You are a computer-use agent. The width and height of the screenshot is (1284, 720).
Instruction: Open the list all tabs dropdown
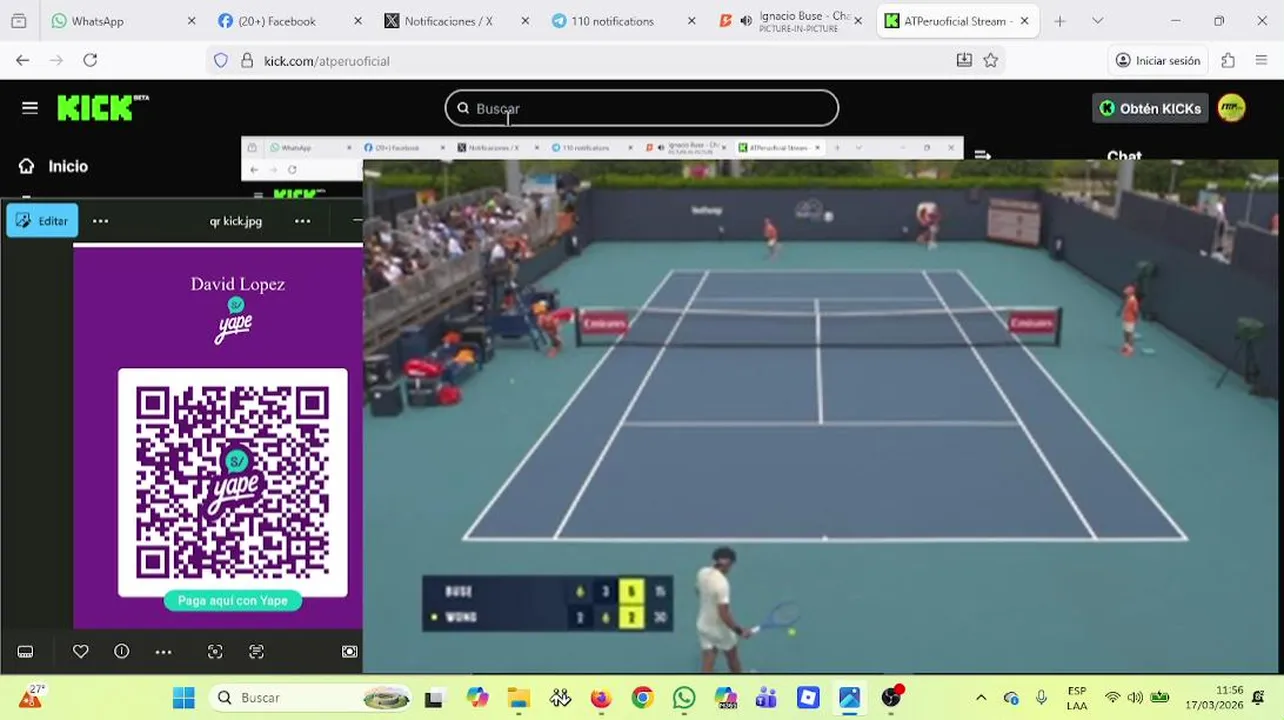[x=1097, y=21]
